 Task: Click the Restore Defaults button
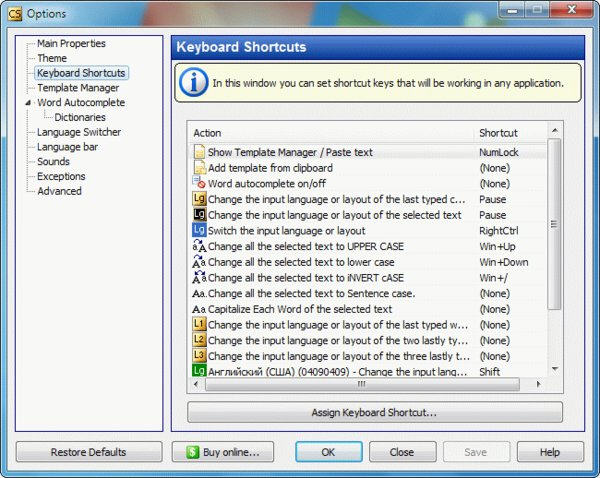(89, 452)
